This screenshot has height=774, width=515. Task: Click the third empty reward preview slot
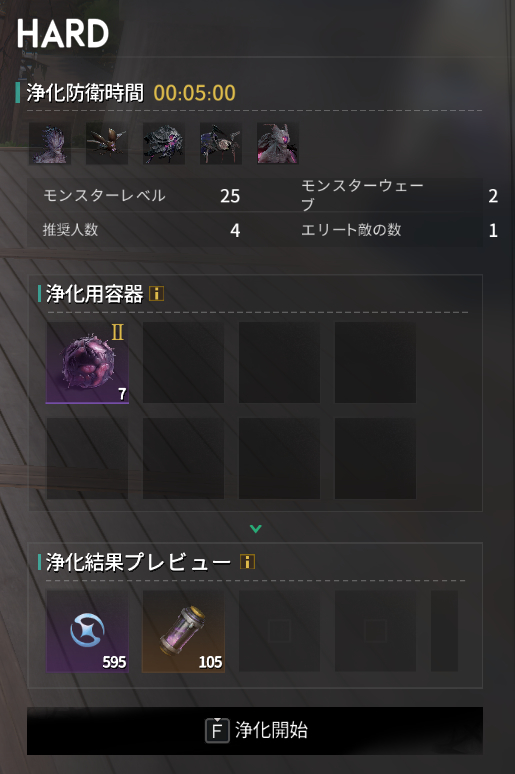pos(279,631)
